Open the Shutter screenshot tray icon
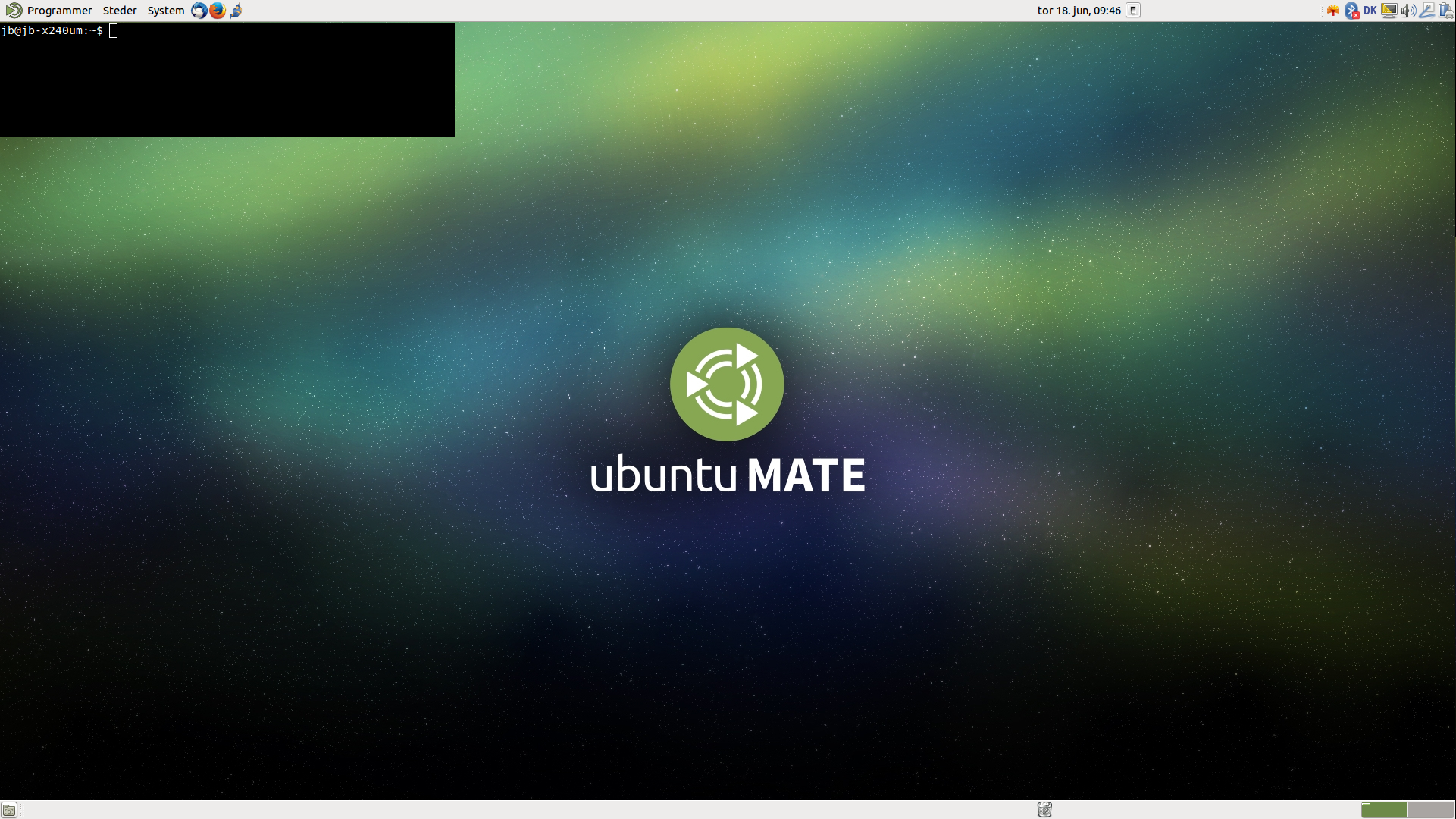Image resolution: width=1456 pixels, height=819 pixels. (1333, 11)
